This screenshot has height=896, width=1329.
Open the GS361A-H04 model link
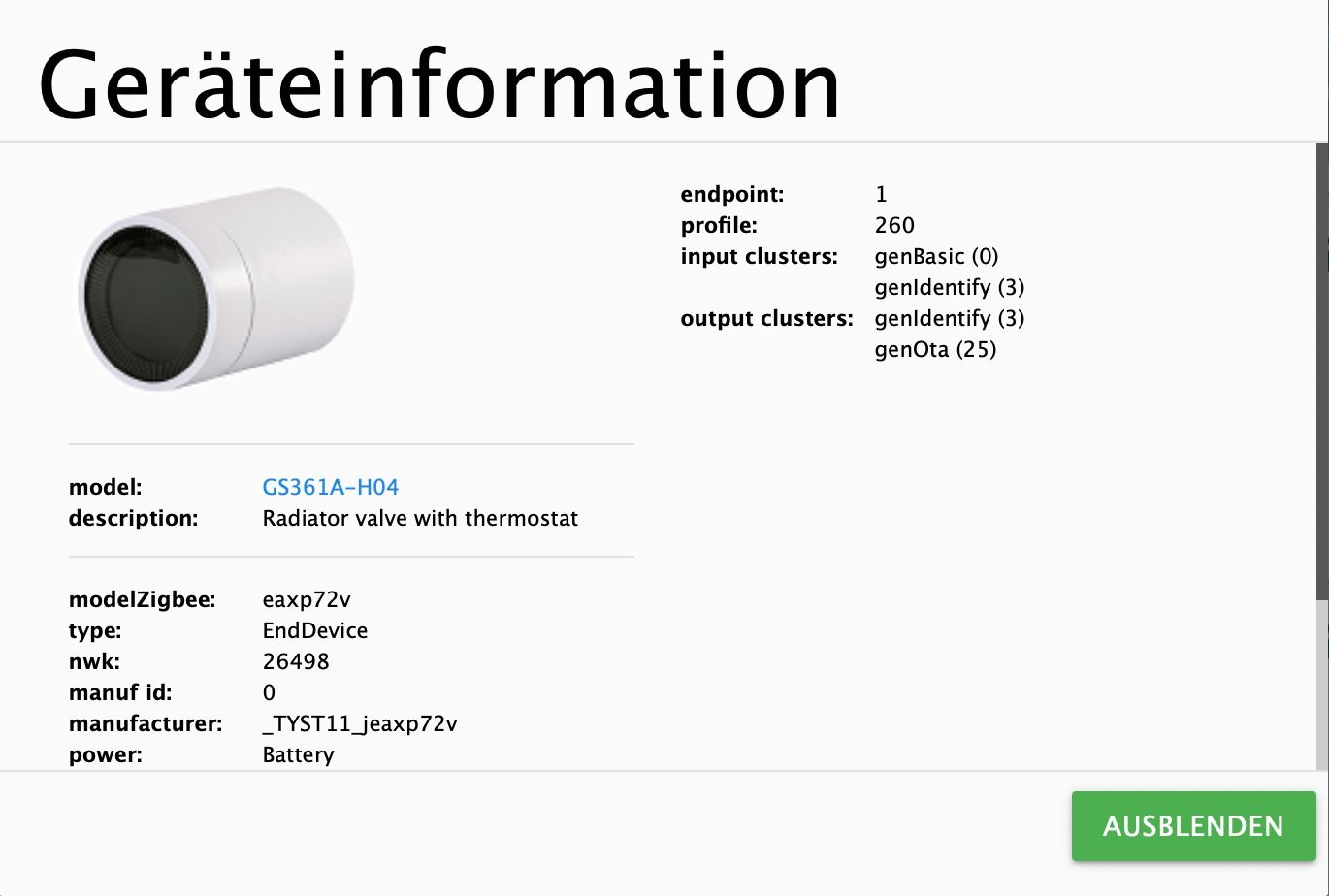[331, 487]
